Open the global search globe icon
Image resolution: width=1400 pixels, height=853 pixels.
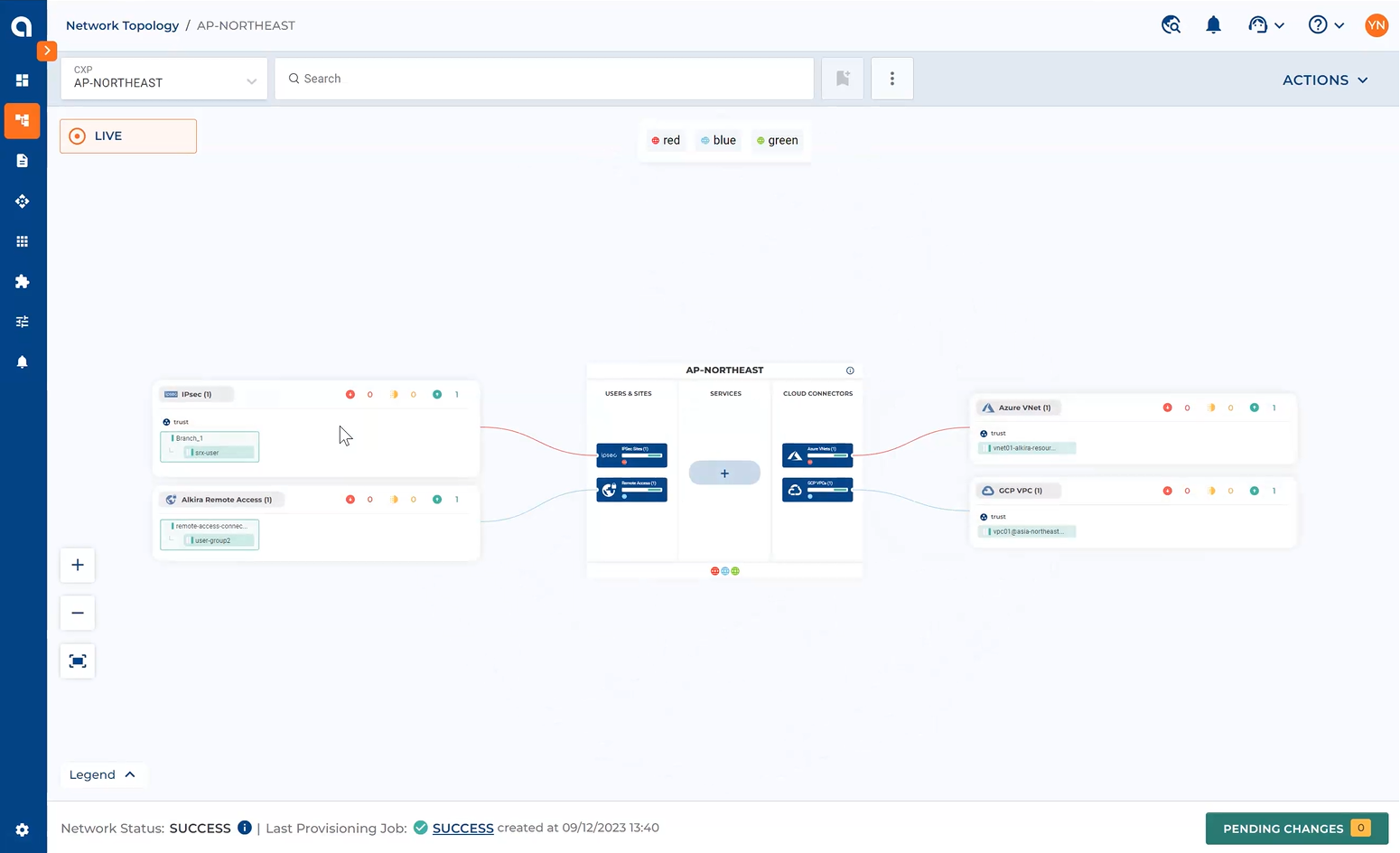pos(1171,25)
